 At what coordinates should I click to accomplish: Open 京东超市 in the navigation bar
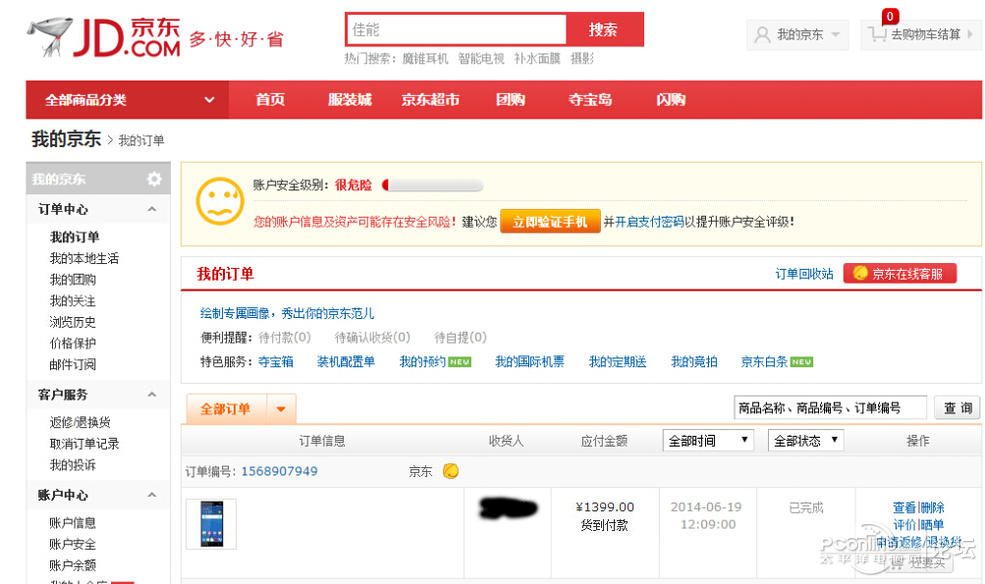[x=430, y=100]
